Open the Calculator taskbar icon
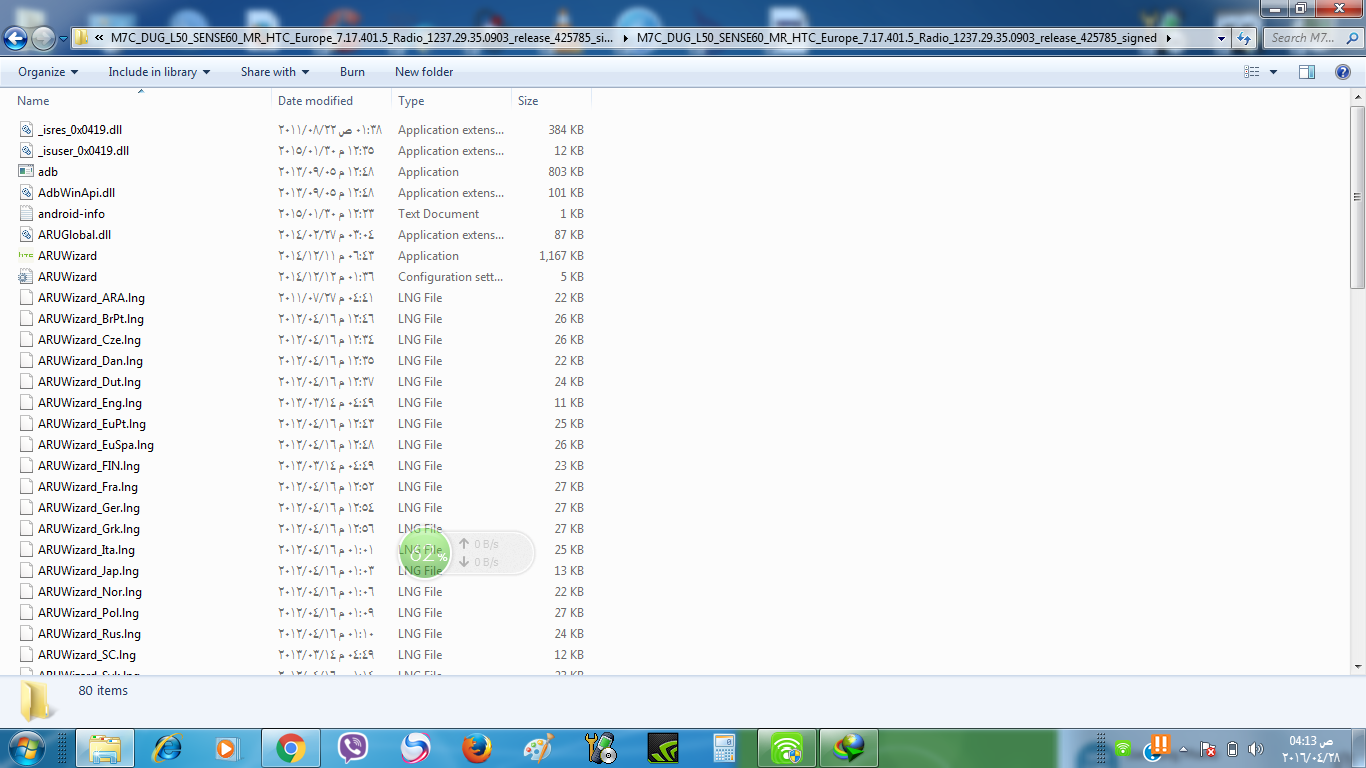This screenshot has height=768, width=1366. pos(724,748)
